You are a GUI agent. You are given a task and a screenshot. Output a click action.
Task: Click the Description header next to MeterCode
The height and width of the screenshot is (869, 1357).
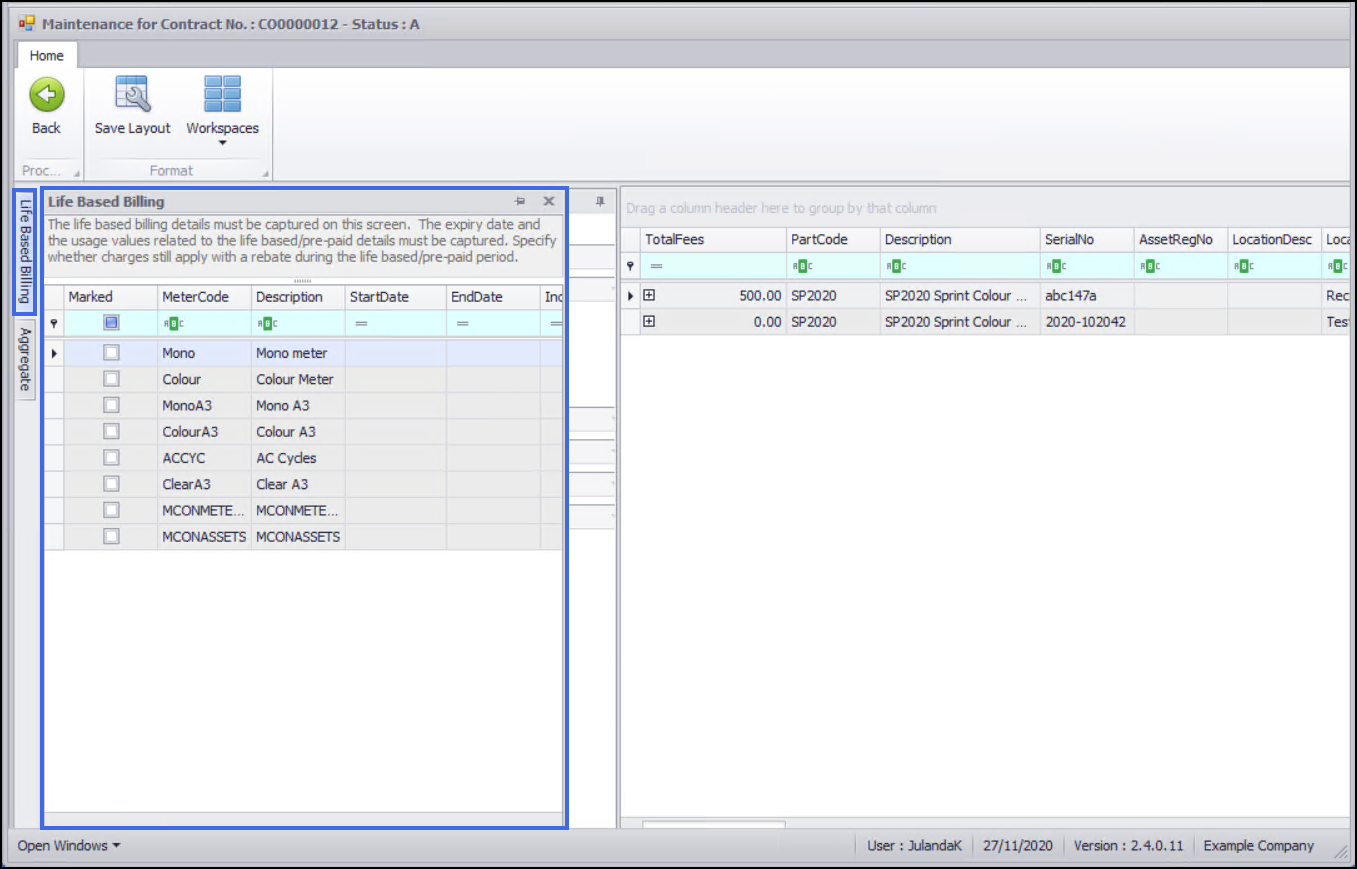point(299,297)
